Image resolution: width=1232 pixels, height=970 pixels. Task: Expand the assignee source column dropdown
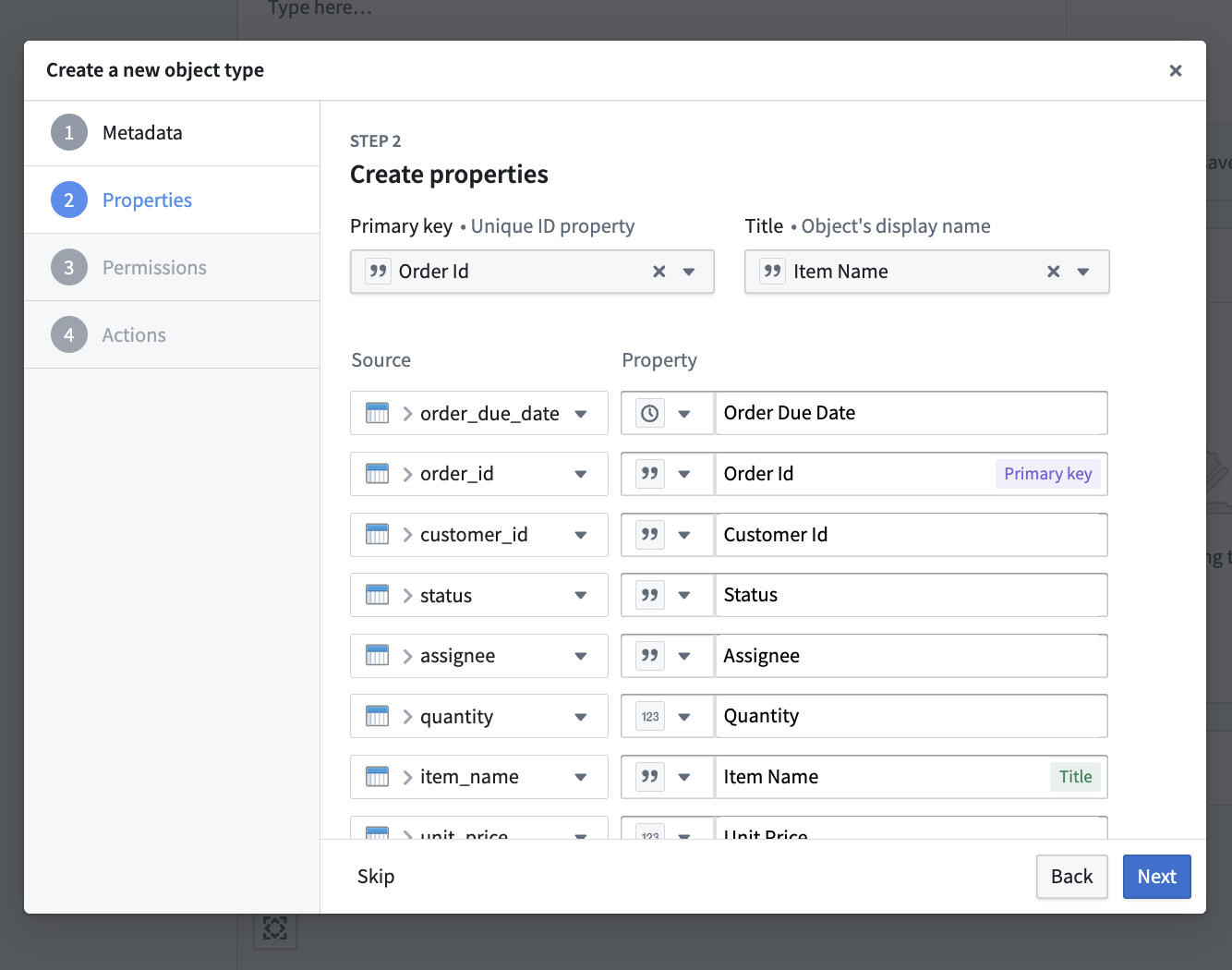(581, 656)
